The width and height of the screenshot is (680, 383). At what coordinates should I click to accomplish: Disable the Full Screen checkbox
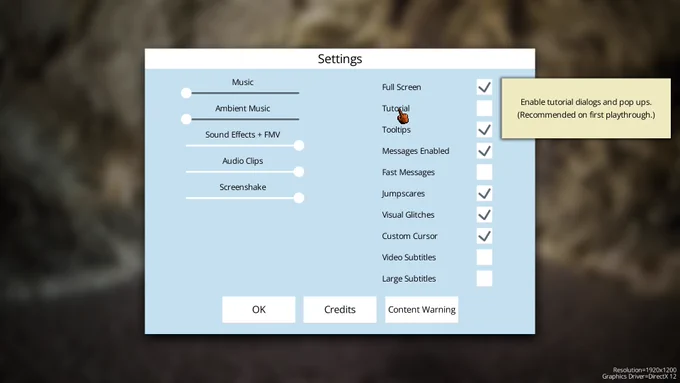point(484,87)
